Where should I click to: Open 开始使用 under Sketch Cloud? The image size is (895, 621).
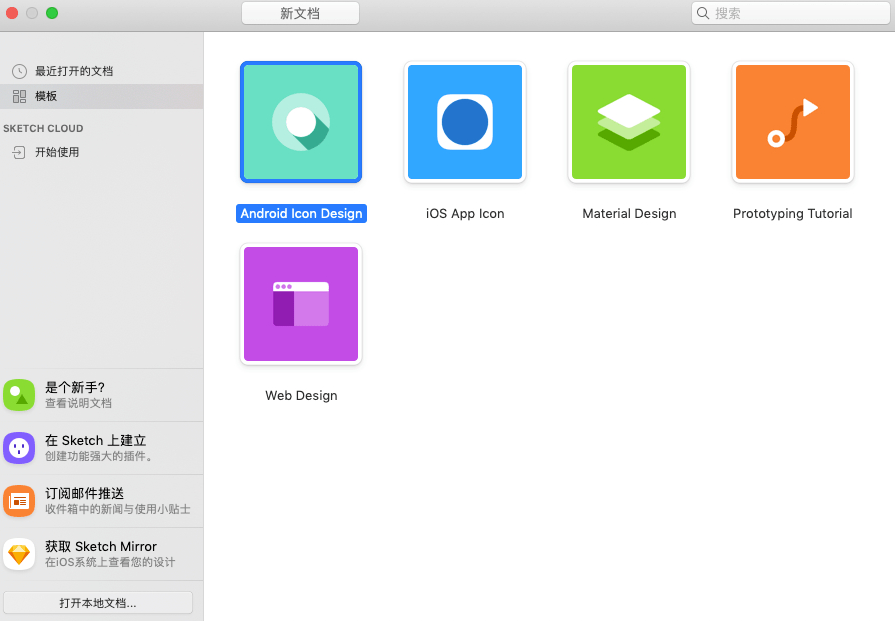(x=57, y=152)
